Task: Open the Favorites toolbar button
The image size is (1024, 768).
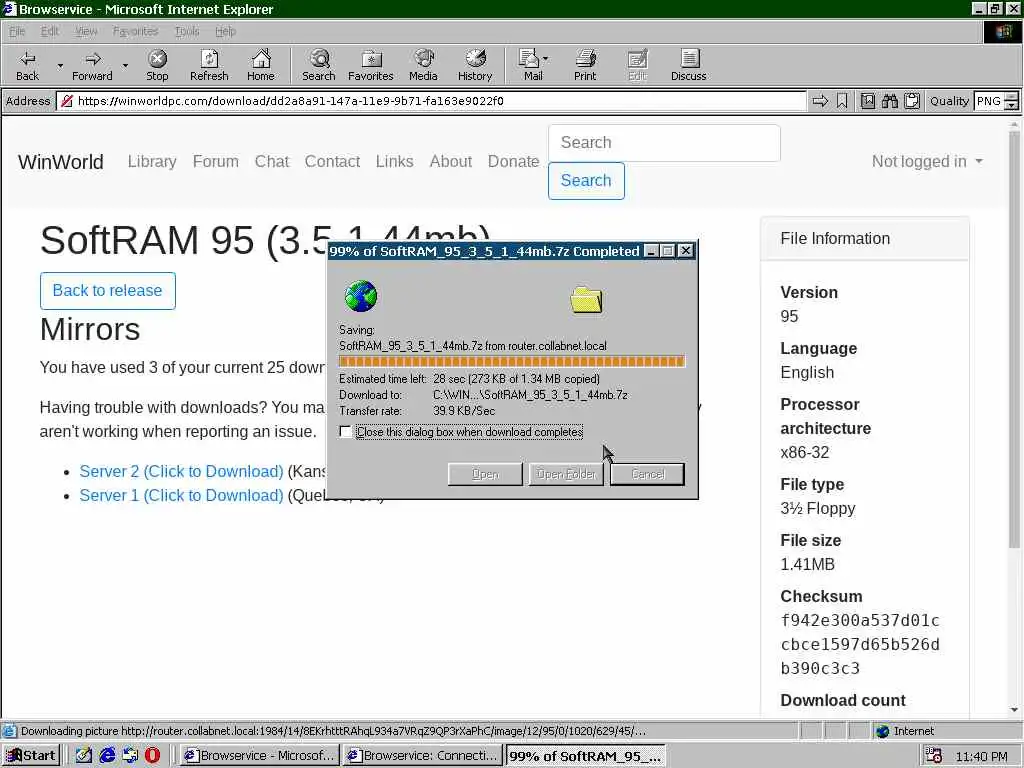Action: [x=371, y=65]
